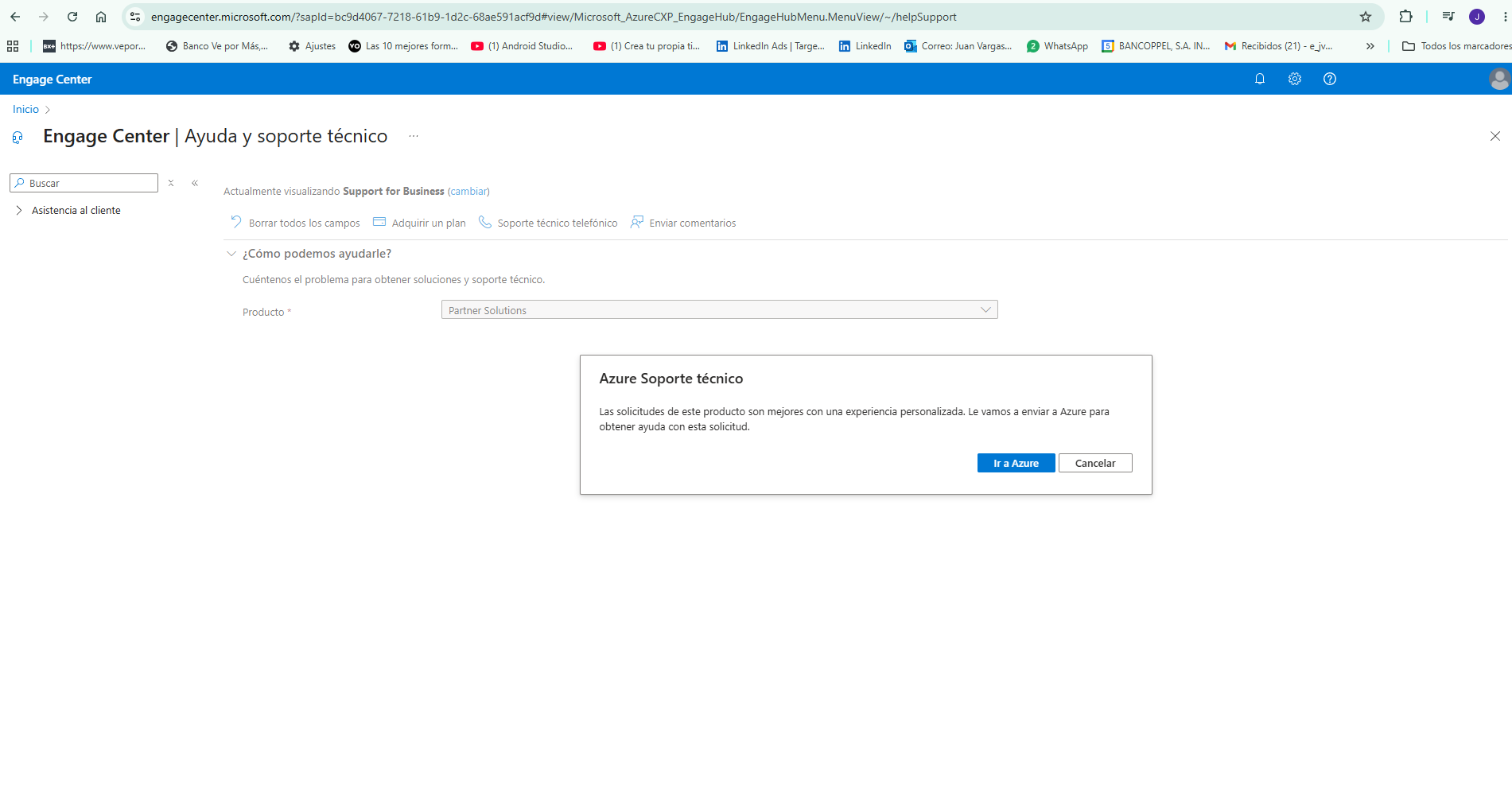Click the browser address bar URL
The height and width of the screenshot is (785, 1512).
coord(554,17)
